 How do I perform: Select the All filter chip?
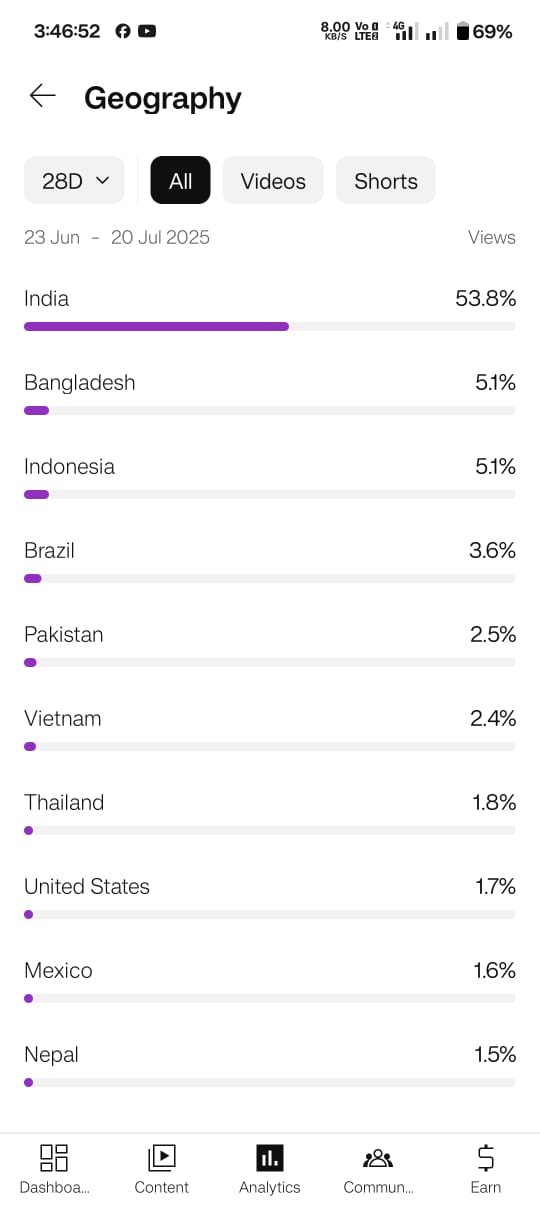pyautogui.click(x=181, y=180)
